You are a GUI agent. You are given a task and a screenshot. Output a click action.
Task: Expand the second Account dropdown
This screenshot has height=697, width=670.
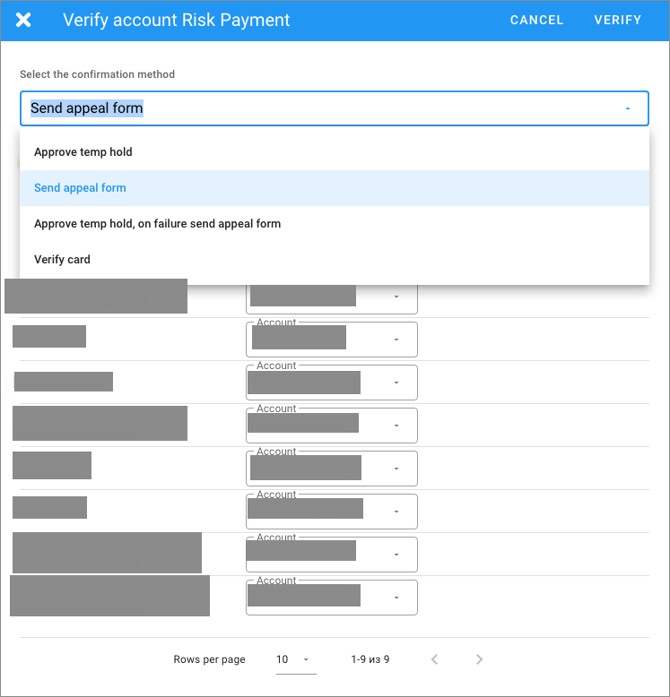[x=396, y=340]
